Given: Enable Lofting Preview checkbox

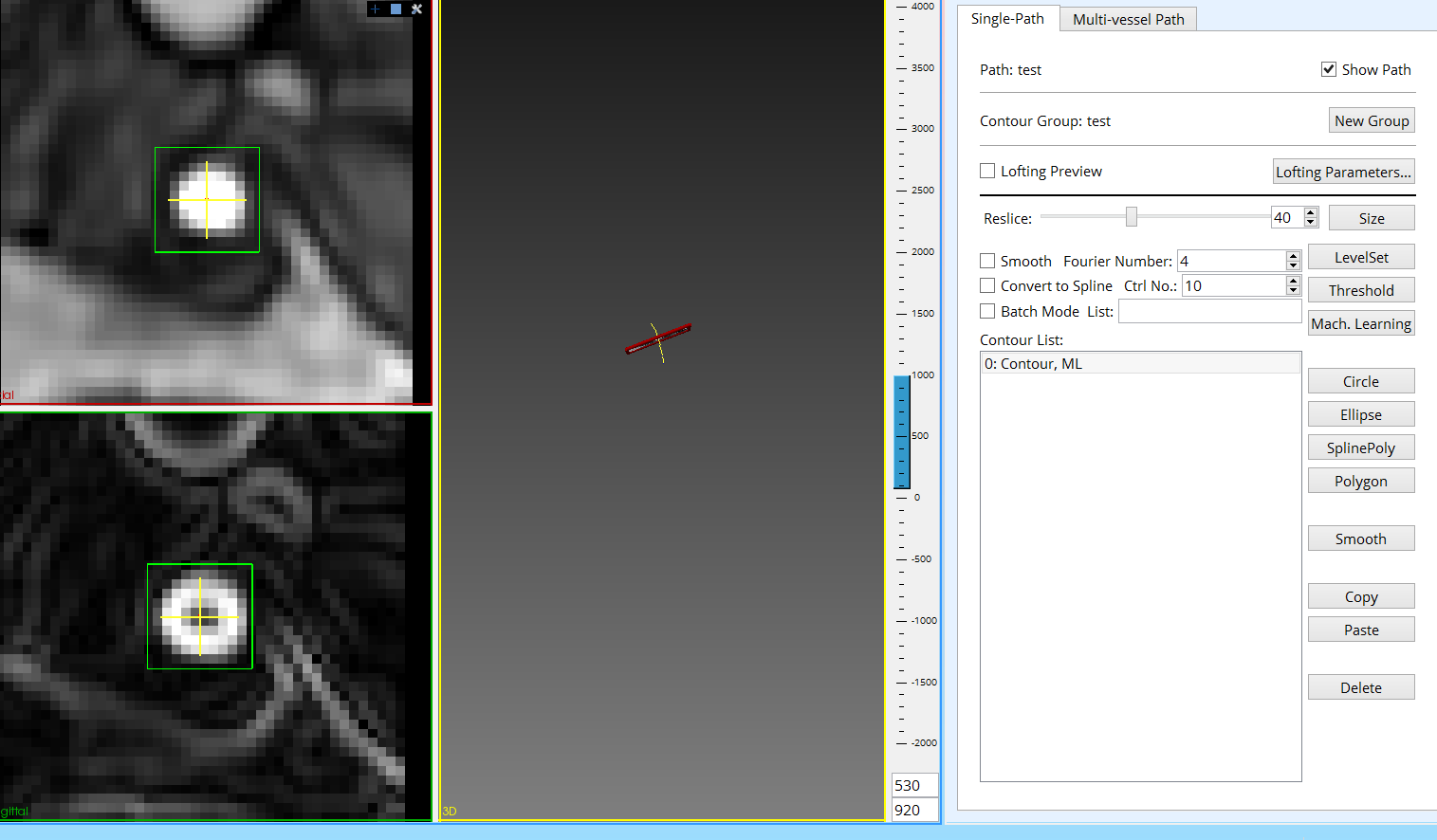Looking at the screenshot, I should coord(987,171).
